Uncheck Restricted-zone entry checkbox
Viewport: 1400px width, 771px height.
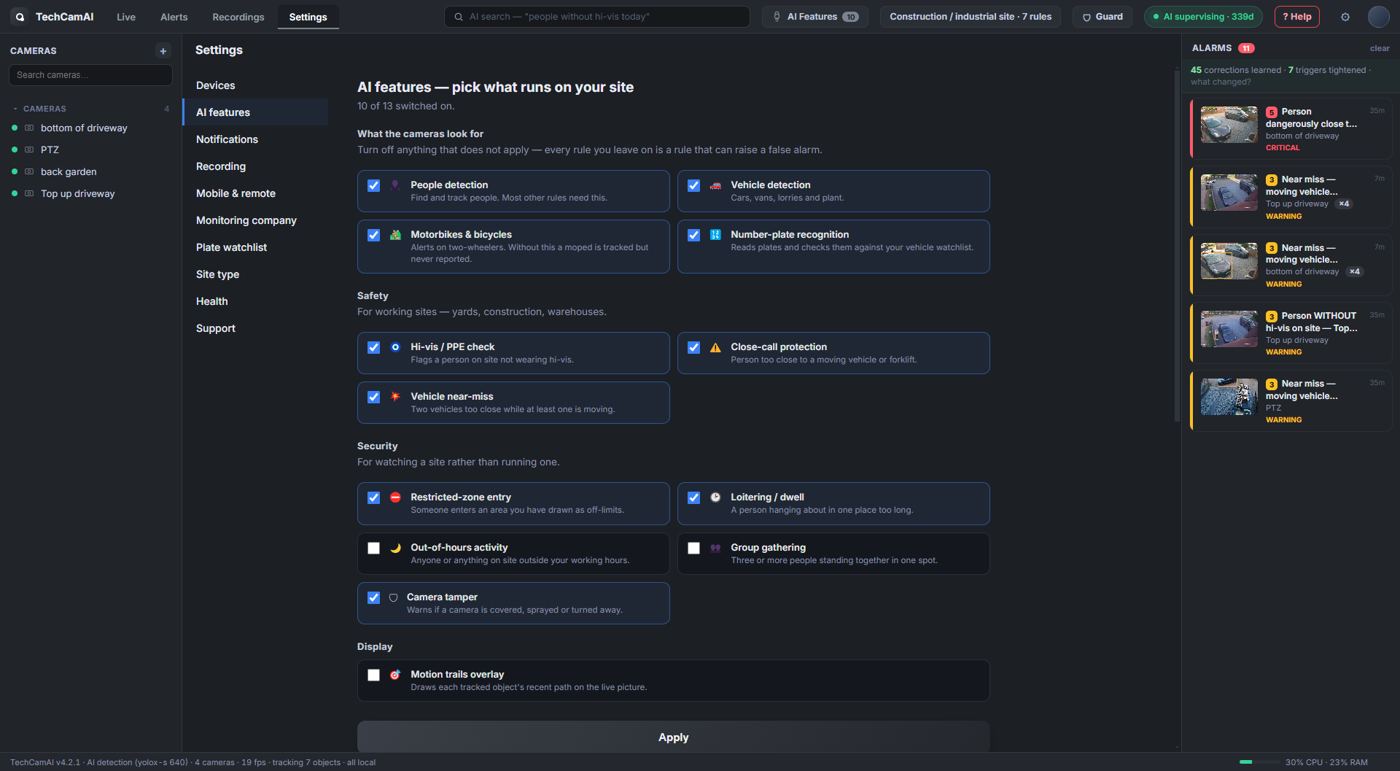tap(373, 497)
